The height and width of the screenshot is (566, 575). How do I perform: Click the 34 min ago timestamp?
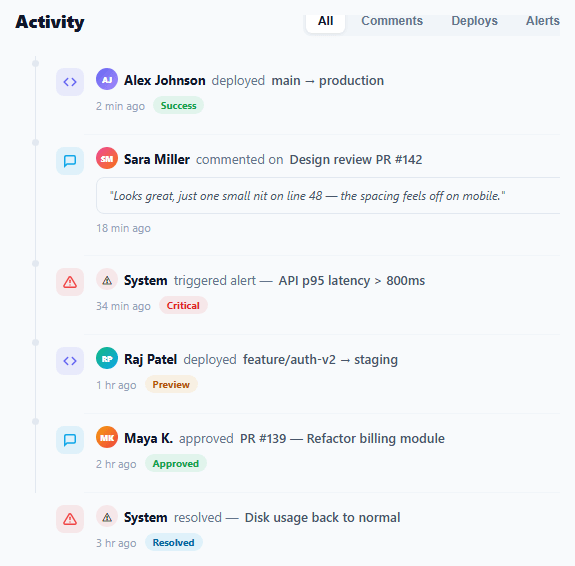(123, 306)
